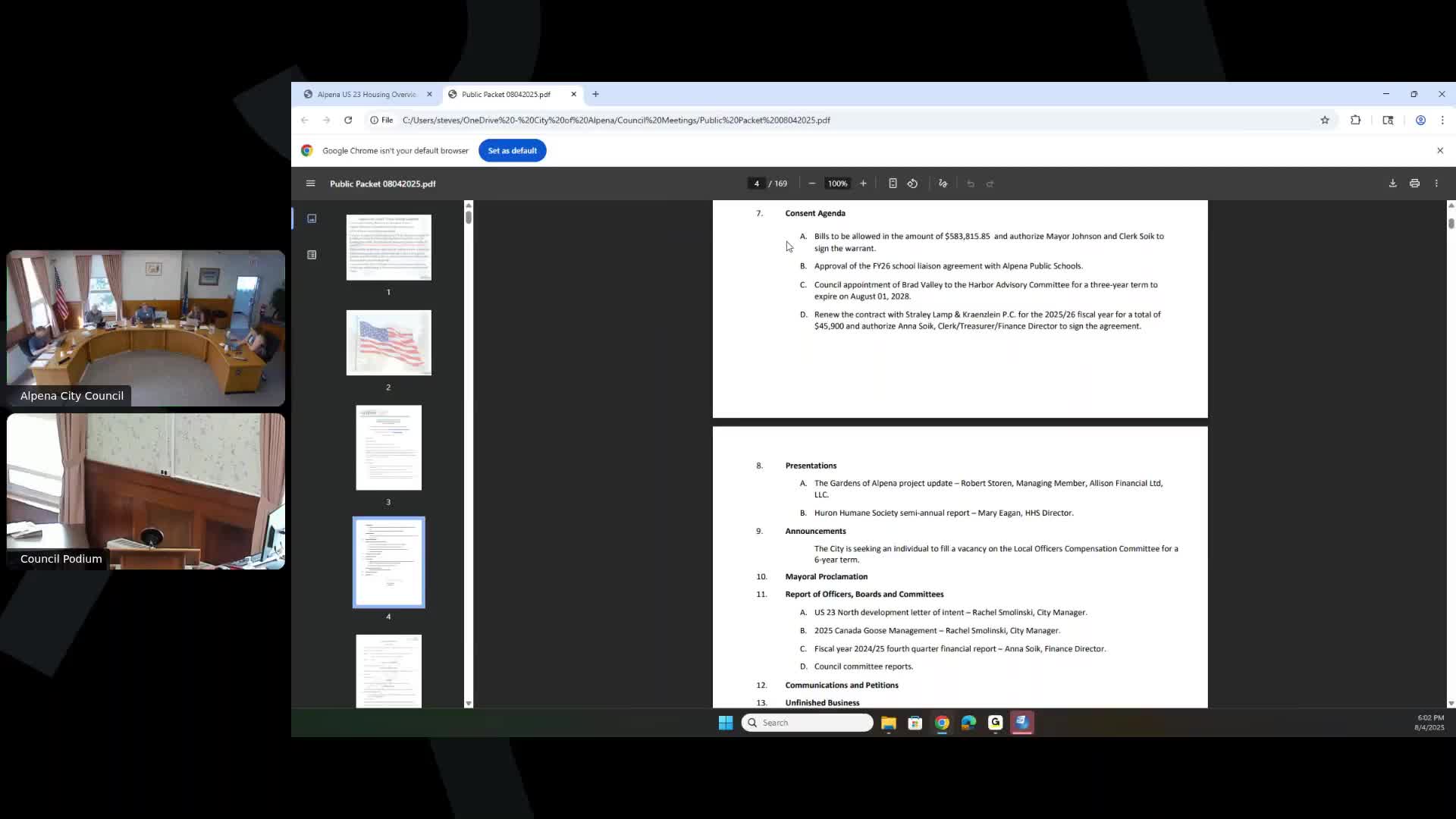This screenshot has width=1456, height=819.
Task: Open PDF viewer more actions menu
Action: point(1436,184)
